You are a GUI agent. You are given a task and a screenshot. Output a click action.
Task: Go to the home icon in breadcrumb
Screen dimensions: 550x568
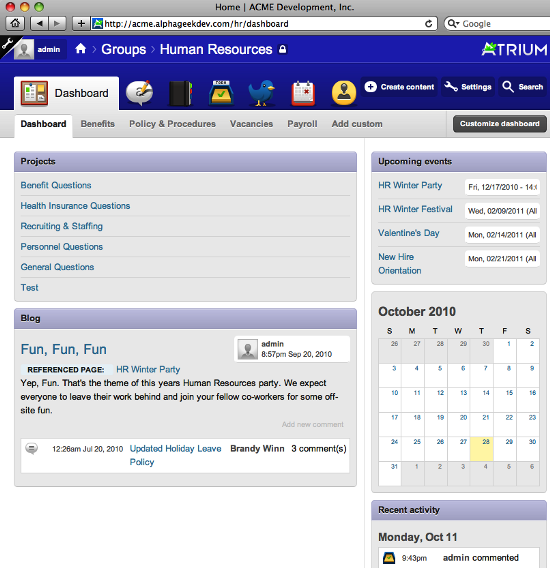(80, 49)
